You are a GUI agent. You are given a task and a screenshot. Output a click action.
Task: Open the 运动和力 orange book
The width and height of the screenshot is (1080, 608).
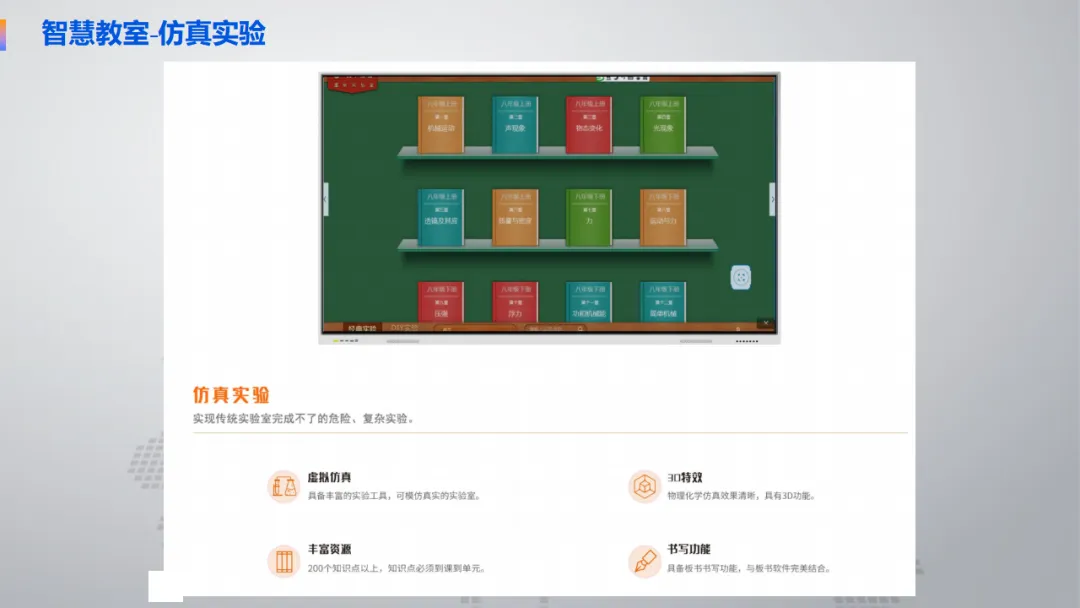click(663, 218)
